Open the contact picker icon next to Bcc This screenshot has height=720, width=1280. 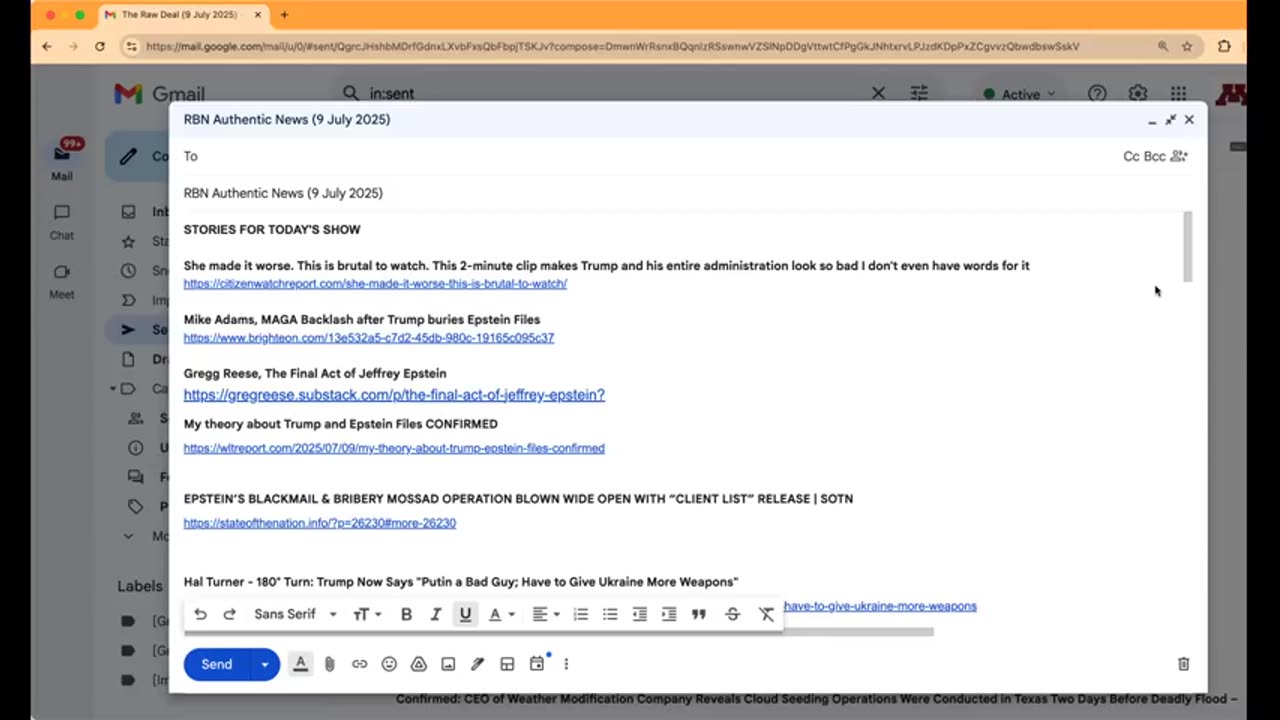point(1179,156)
